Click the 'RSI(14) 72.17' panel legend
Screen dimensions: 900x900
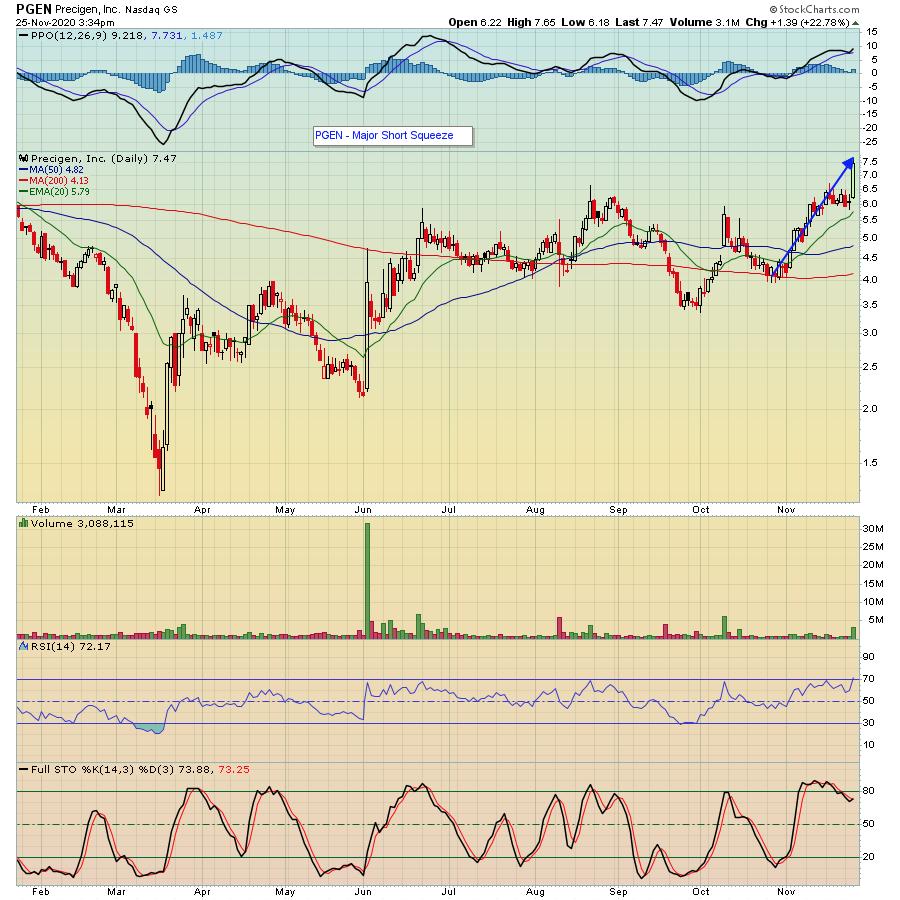(x=71, y=647)
